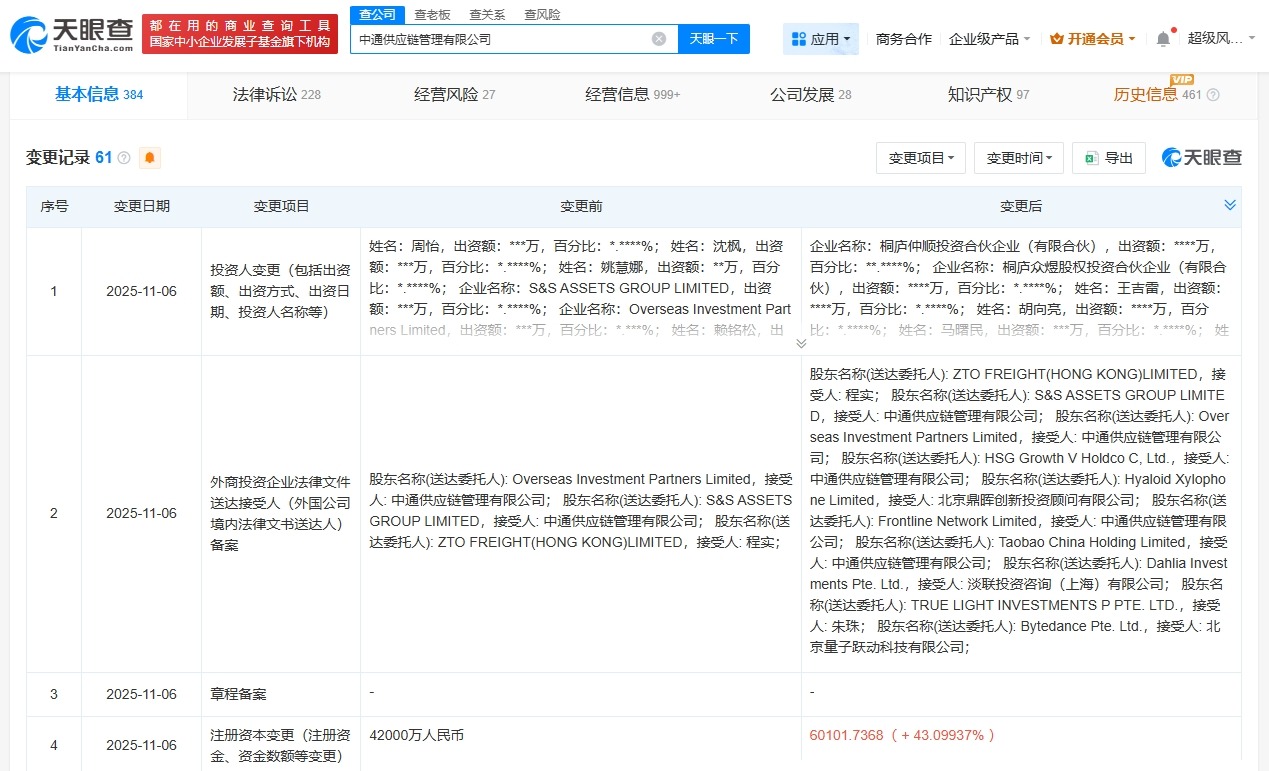Open the 历史信息 VIP tab
Image resolution: width=1269 pixels, height=771 pixels.
(x=1144, y=95)
